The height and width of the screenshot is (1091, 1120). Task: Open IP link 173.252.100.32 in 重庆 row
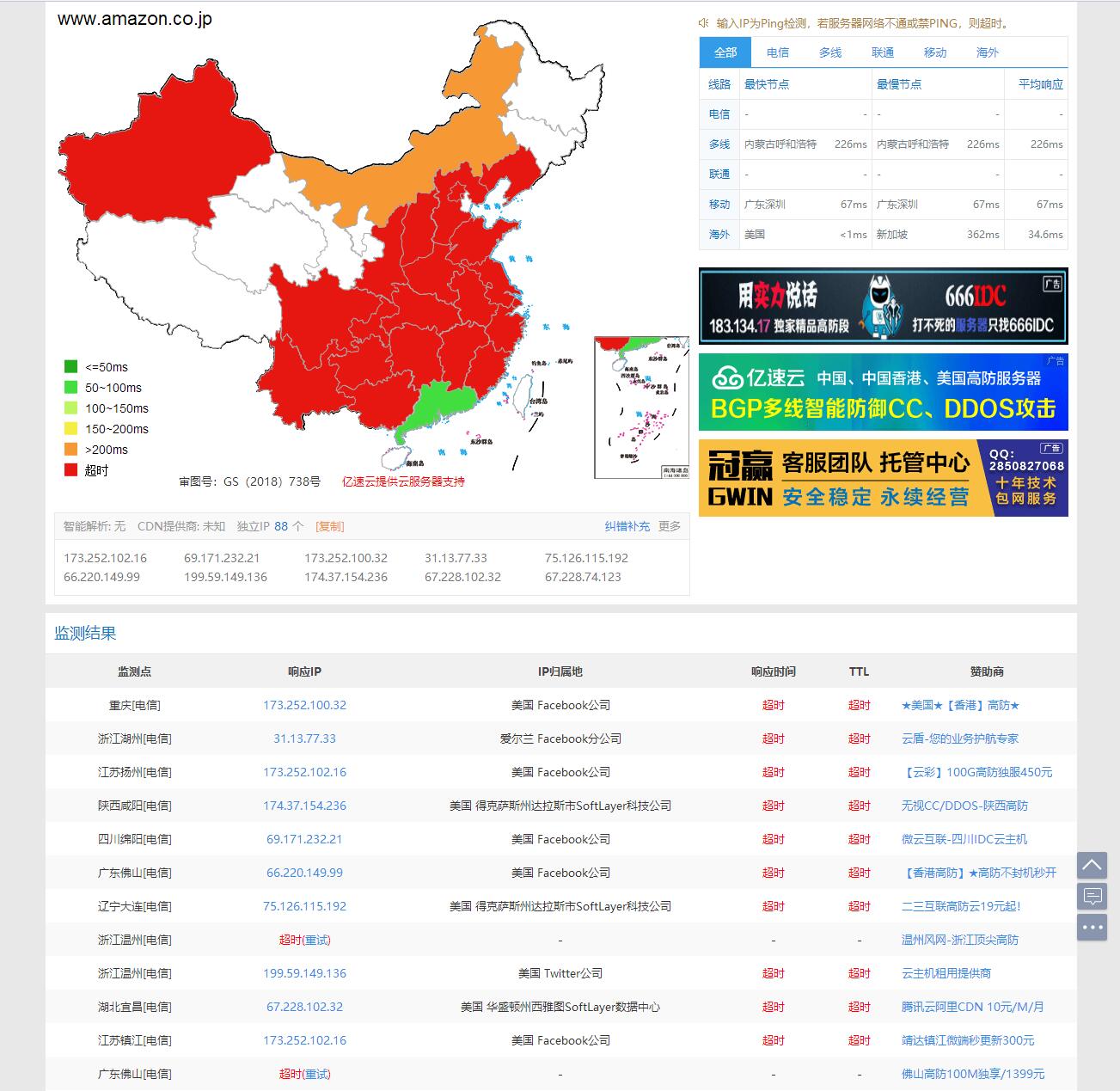tap(304, 705)
